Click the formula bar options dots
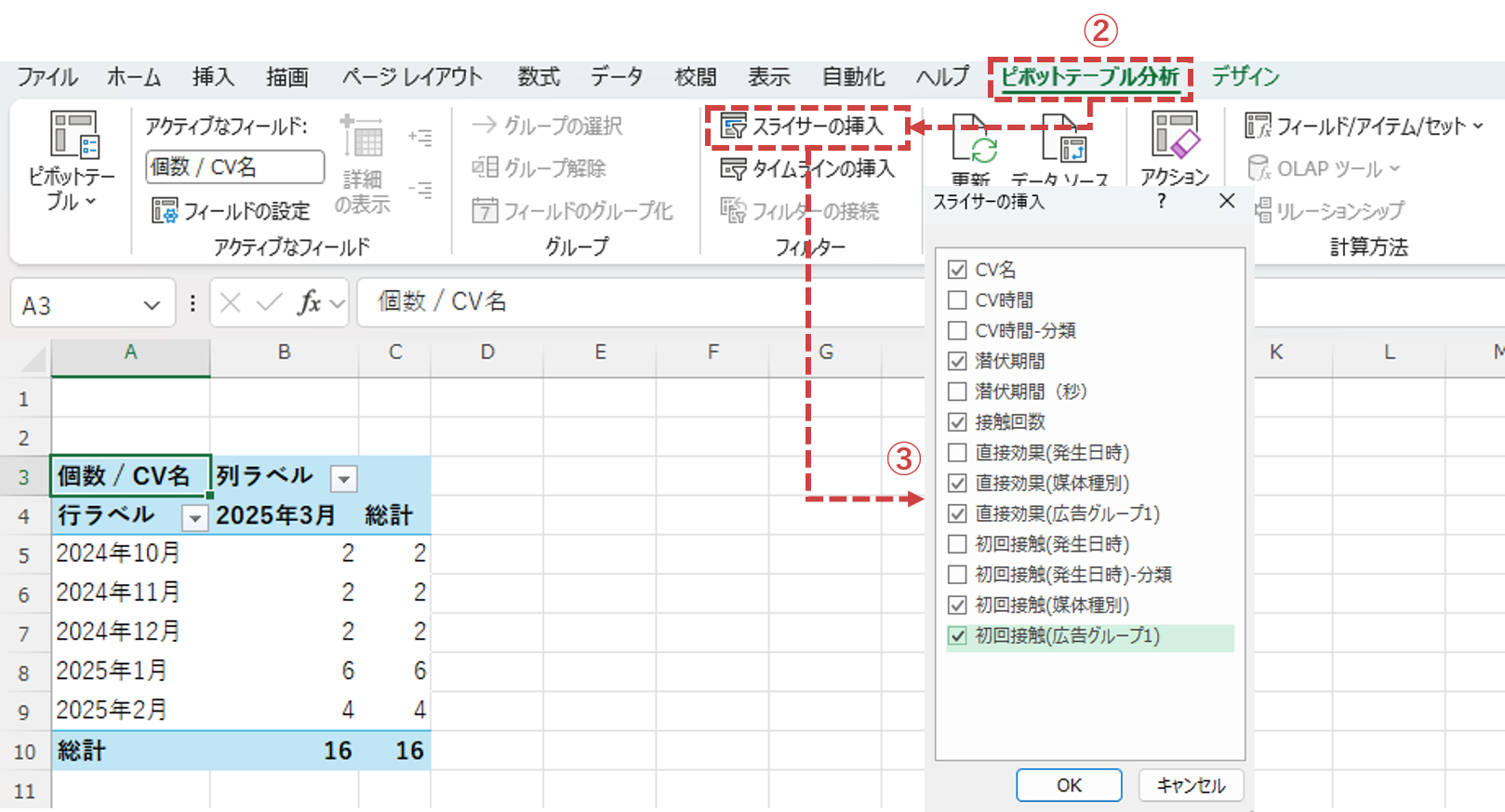The height and width of the screenshot is (812, 1505). pos(193,303)
